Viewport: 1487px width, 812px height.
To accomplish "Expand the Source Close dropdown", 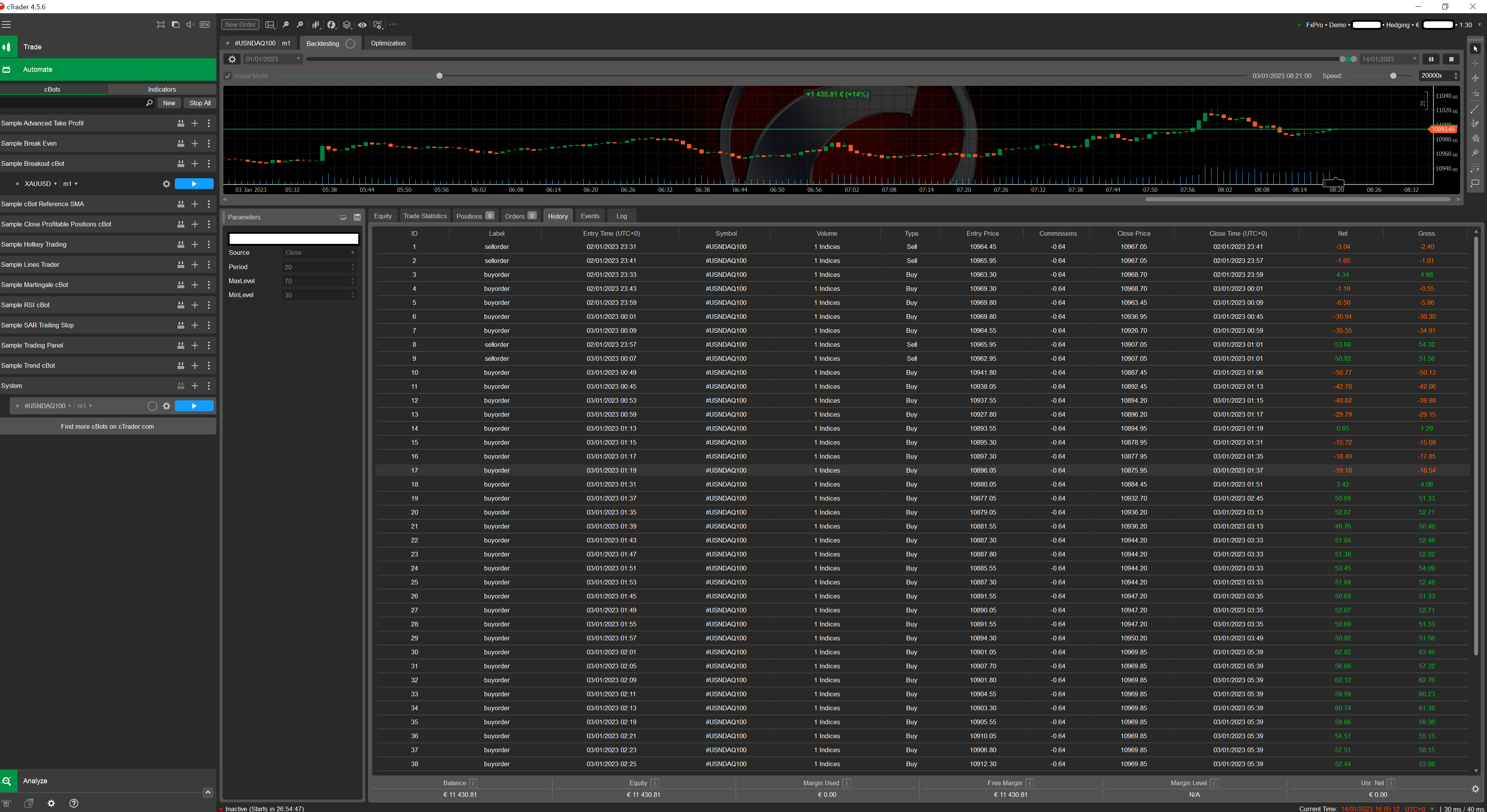I will (320, 253).
